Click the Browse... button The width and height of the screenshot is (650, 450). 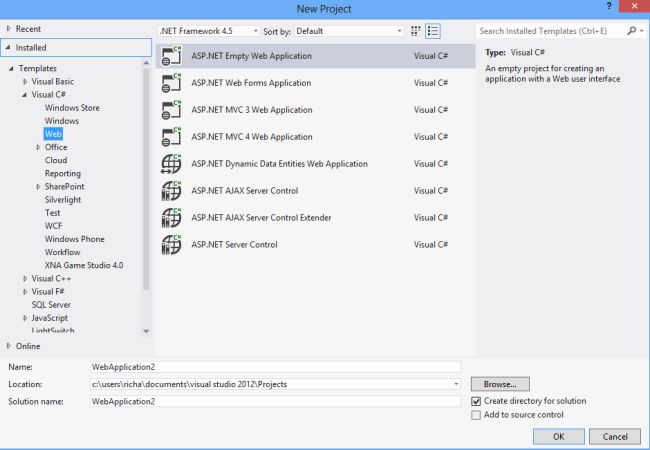click(x=500, y=384)
